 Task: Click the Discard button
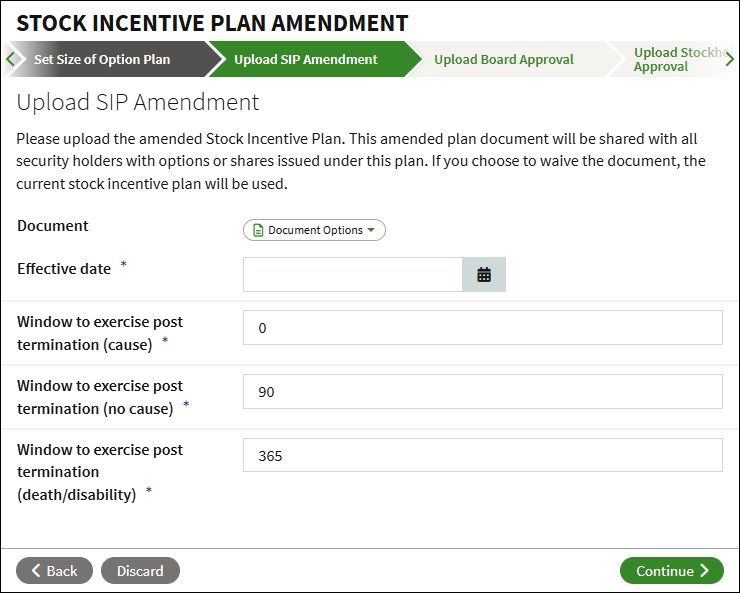click(x=140, y=571)
